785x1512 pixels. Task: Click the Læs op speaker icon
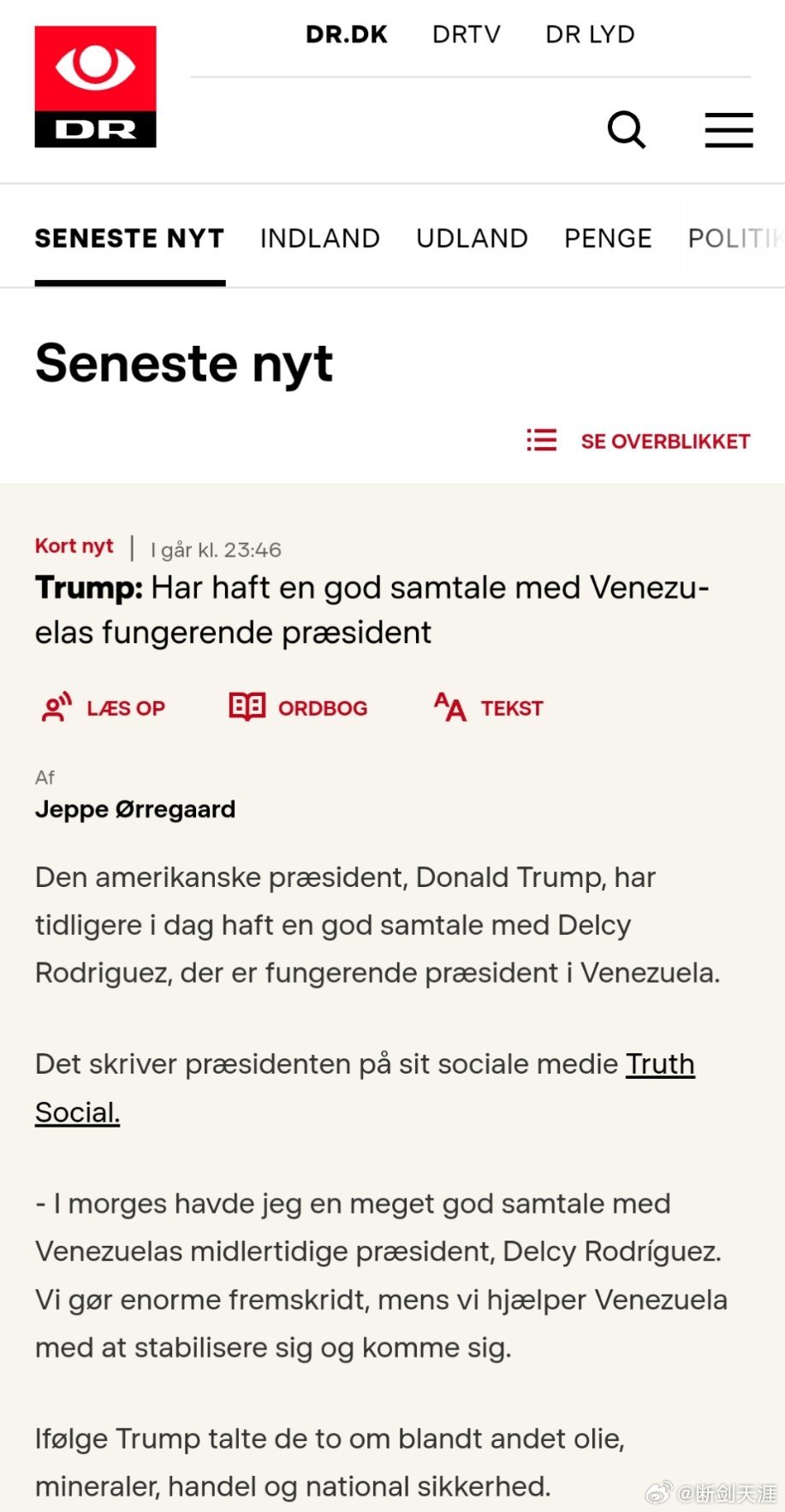[56, 708]
